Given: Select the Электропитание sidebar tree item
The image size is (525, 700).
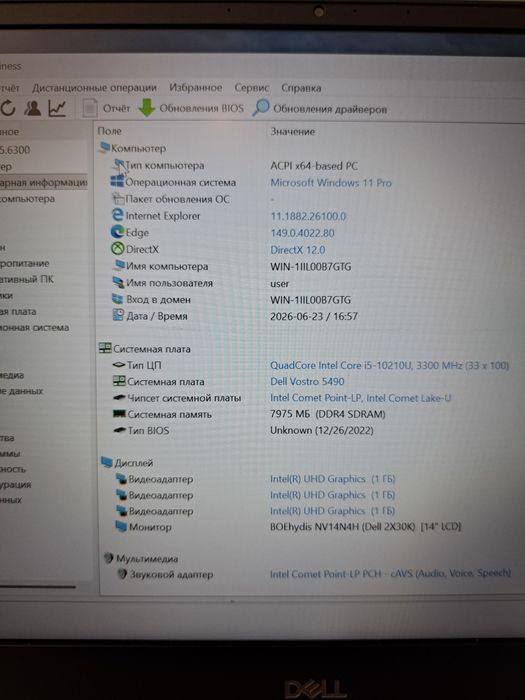Looking at the screenshot, I should coord(25,263).
